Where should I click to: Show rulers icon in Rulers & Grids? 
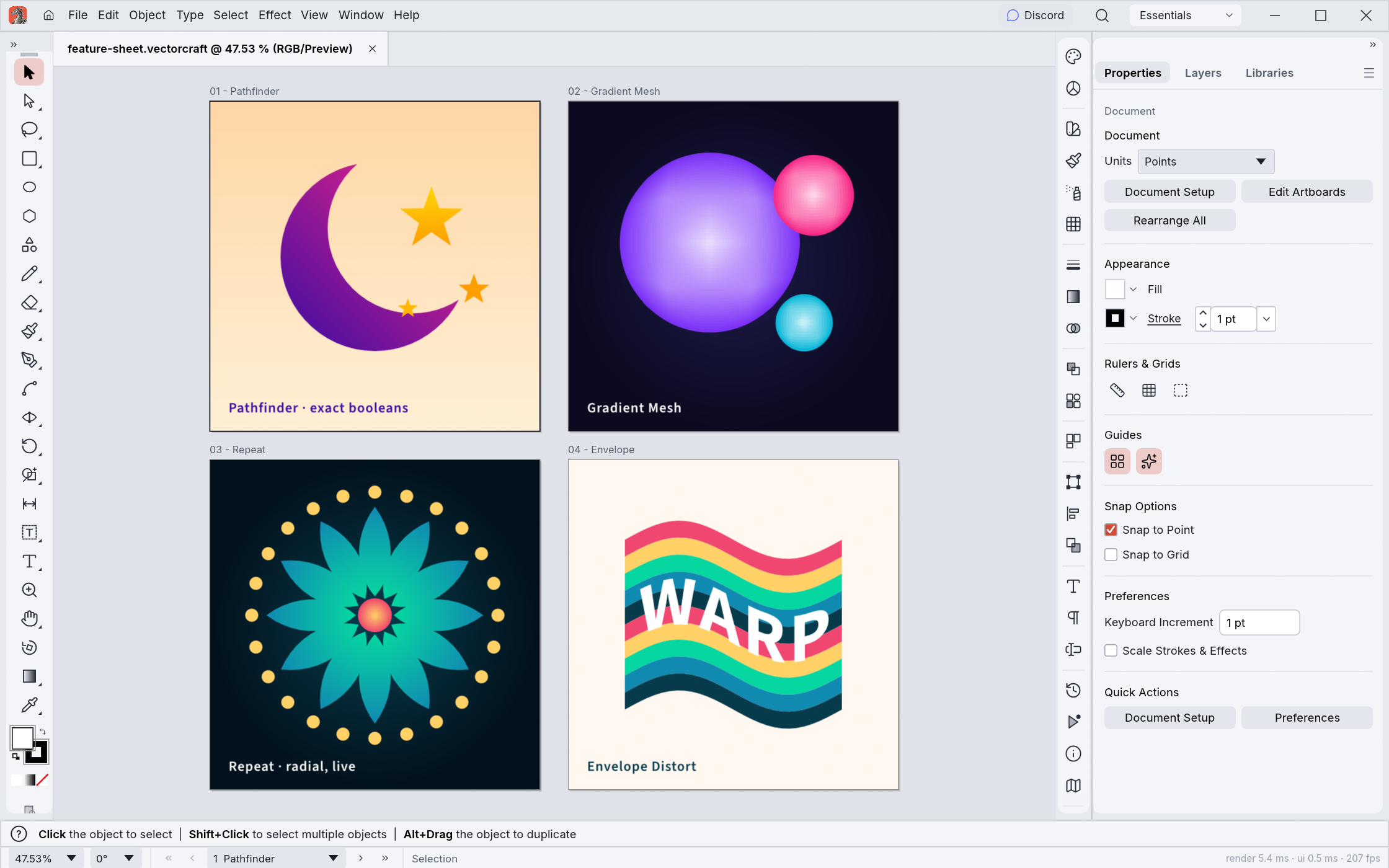point(1117,391)
